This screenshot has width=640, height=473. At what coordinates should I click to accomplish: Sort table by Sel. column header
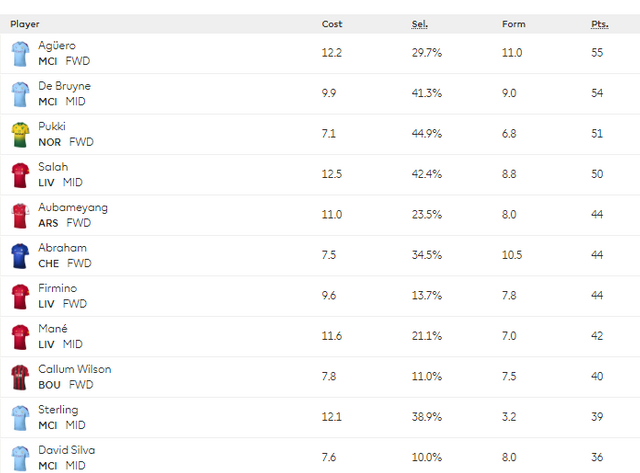(420, 24)
